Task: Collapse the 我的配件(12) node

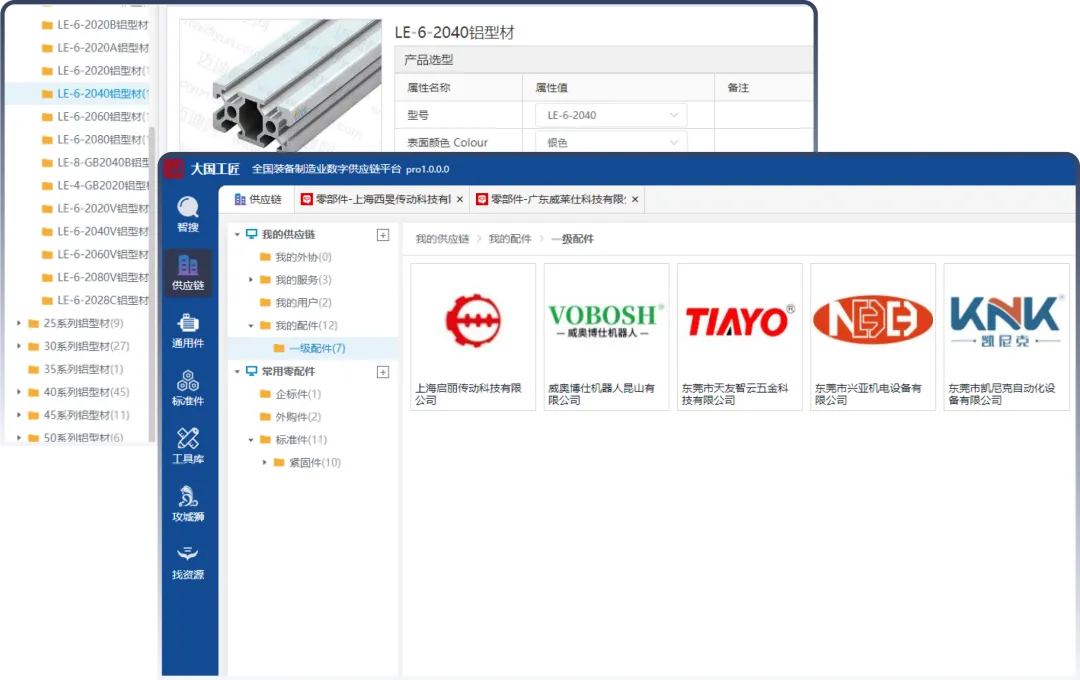Action: pyautogui.click(x=251, y=326)
